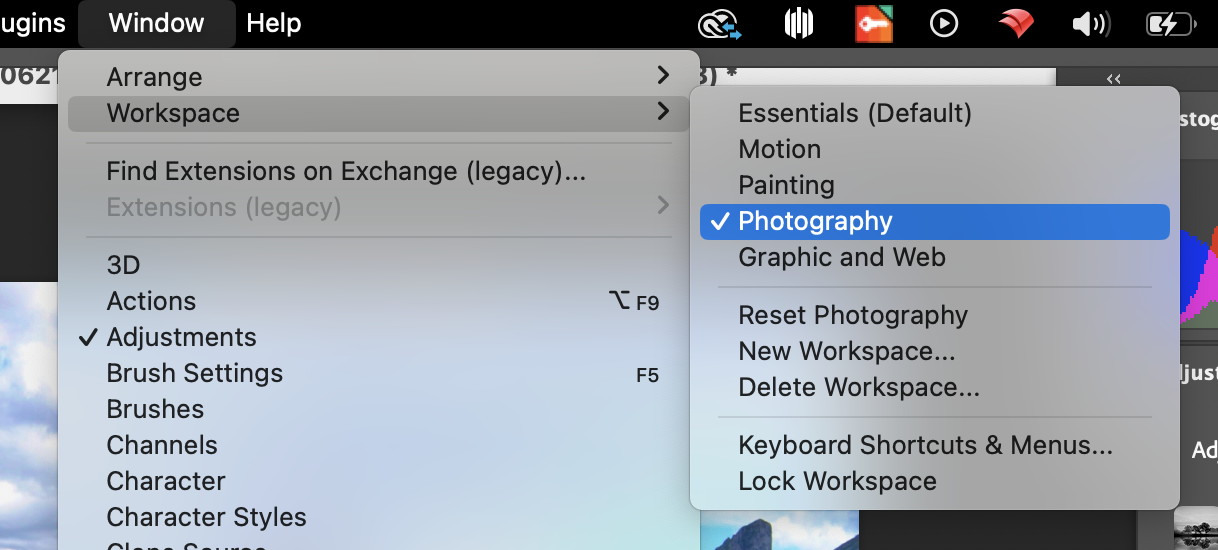Select the checked Photography workspace

click(815, 221)
